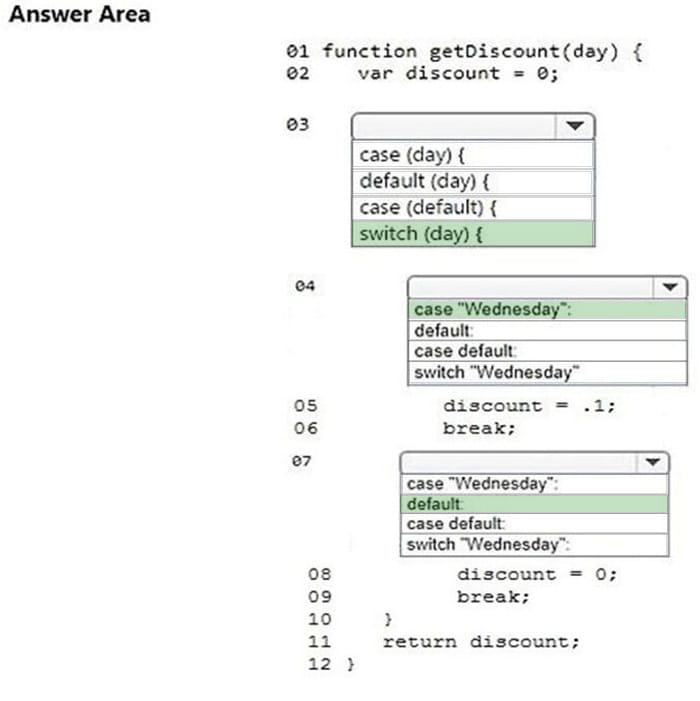Select 'case "Wednesday":' in line 04 list
Image resolution: width=700 pixels, height=701 pixels.
546,310
